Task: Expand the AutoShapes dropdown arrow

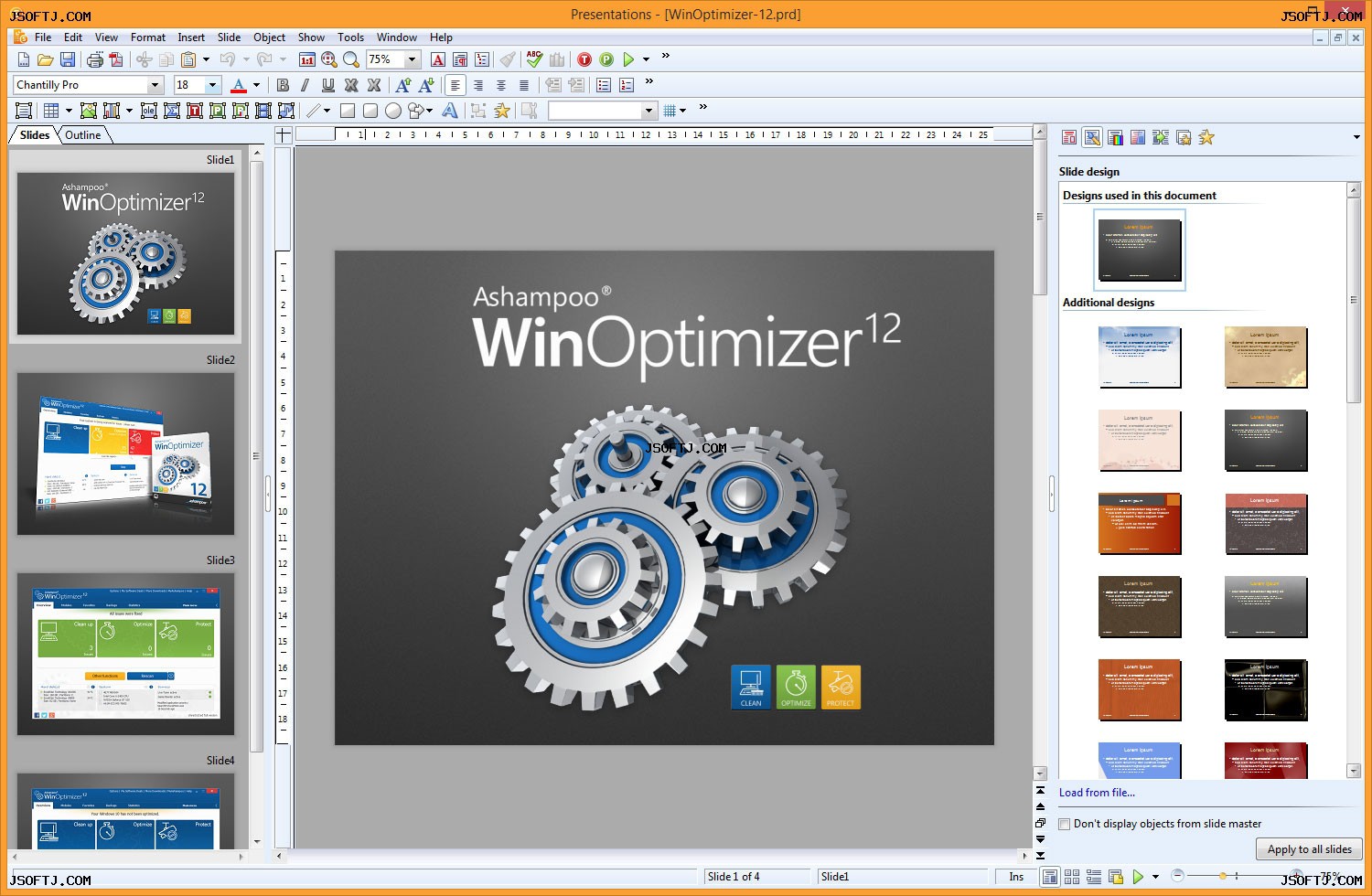Action: [x=429, y=111]
